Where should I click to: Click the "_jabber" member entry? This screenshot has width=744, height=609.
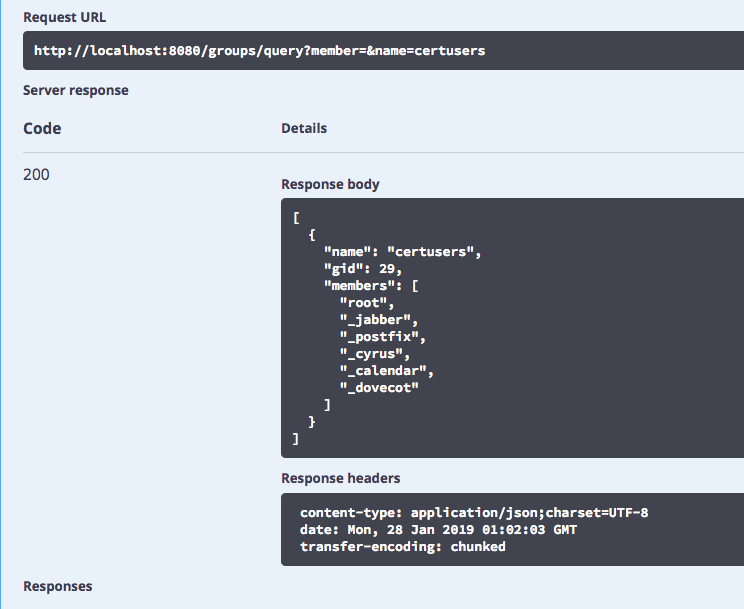coord(379,320)
